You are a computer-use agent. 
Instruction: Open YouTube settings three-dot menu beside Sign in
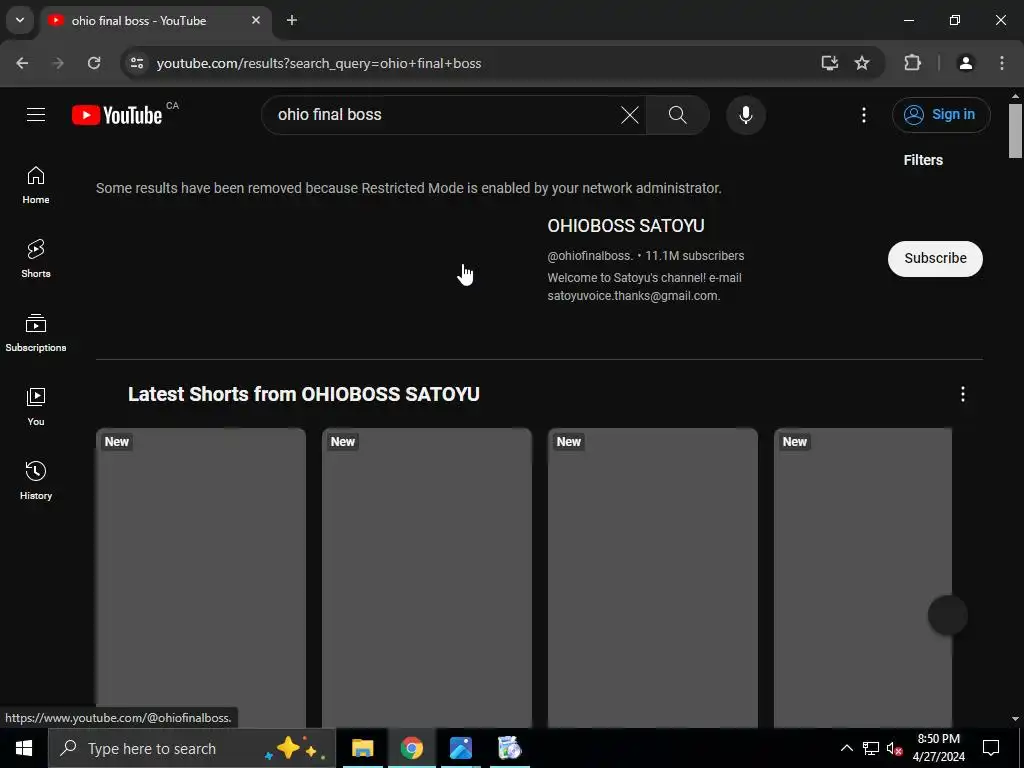click(863, 115)
